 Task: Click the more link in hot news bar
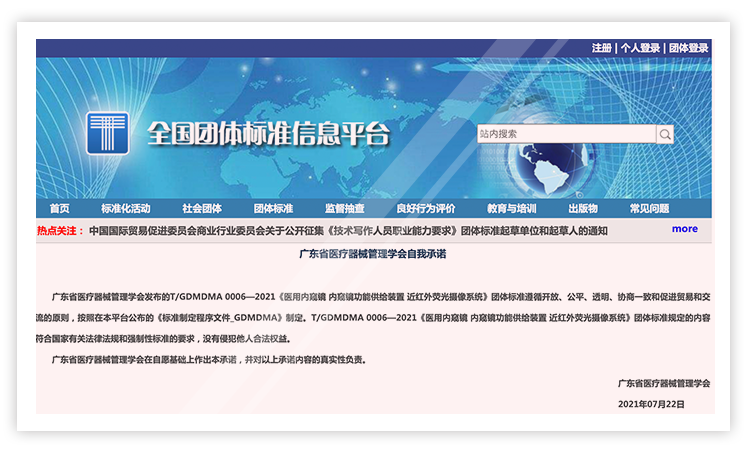coord(685,229)
